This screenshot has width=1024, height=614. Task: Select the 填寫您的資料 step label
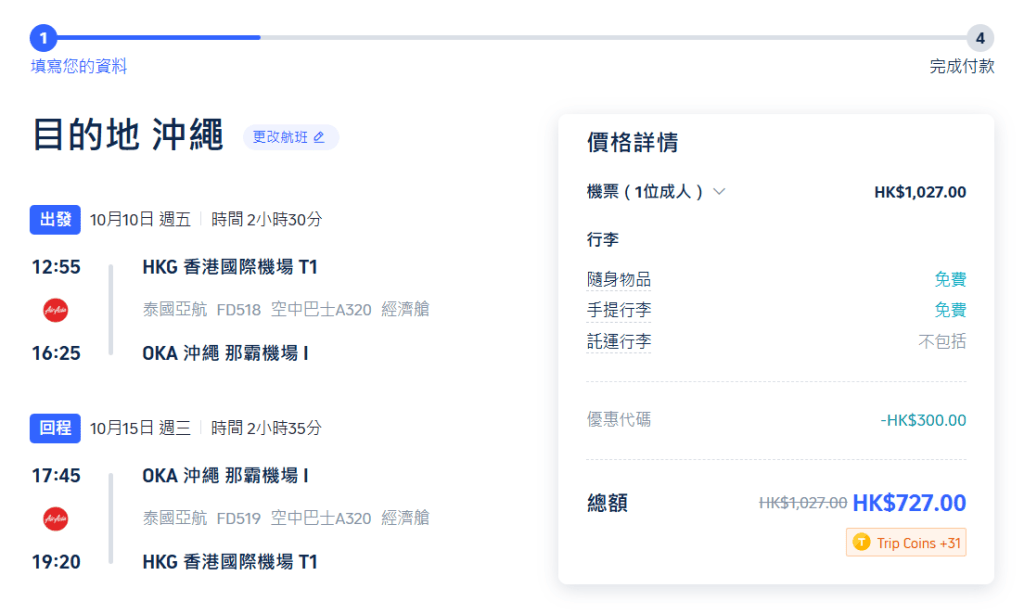tap(79, 67)
